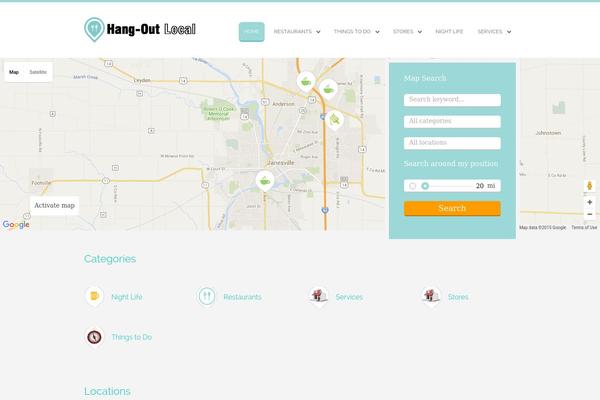Open the Things To Do menu item
600x400 pixels.
pyautogui.click(x=352, y=32)
